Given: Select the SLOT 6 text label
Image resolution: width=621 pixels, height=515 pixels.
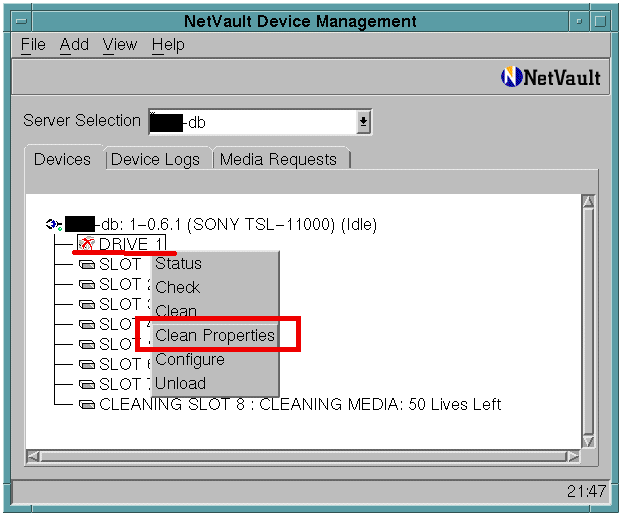Looking at the screenshot, I should pyautogui.click(x=125, y=364).
